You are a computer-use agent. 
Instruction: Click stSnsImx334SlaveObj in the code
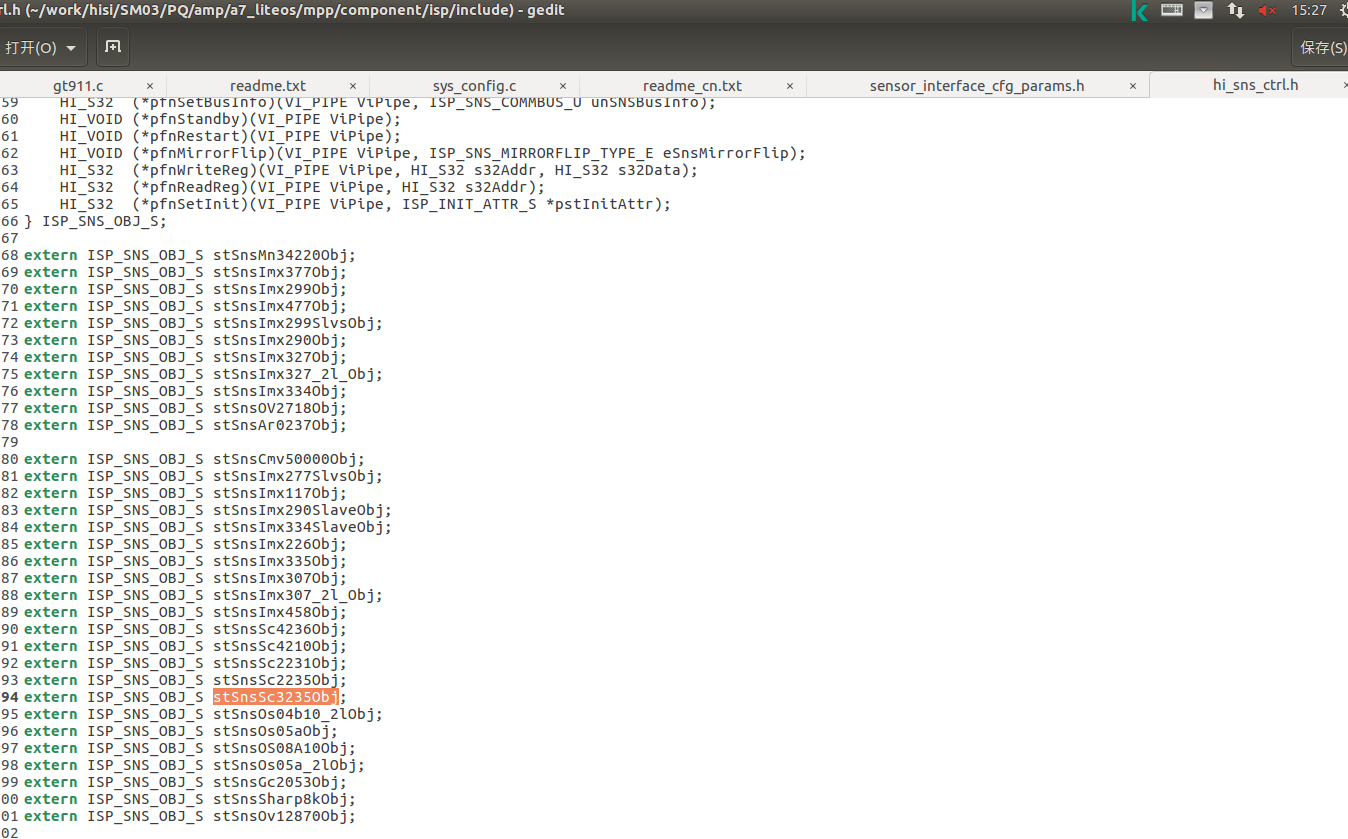pos(298,527)
